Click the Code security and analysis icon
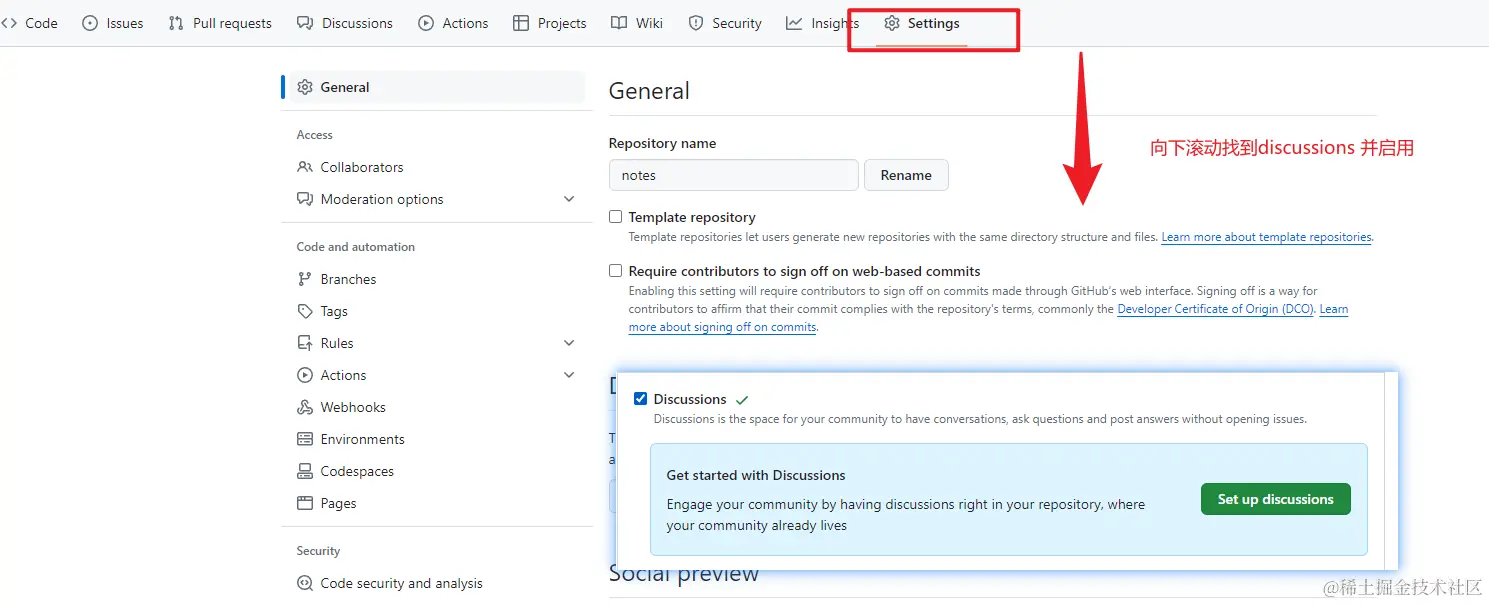The image size is (1489, 604). pyautogui.click(x=305, y=583)
